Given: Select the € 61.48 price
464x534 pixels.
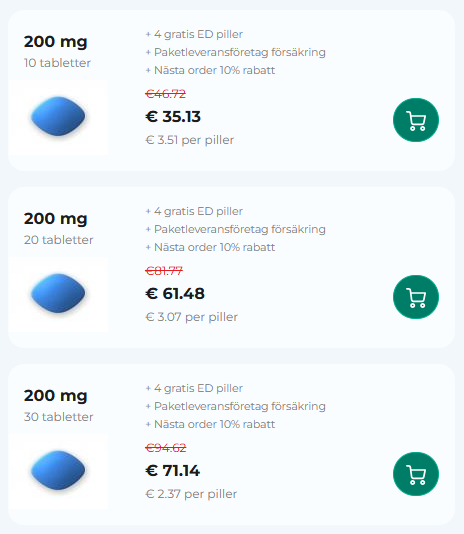Looking at the screenshot, I should (x=175, y=294).
